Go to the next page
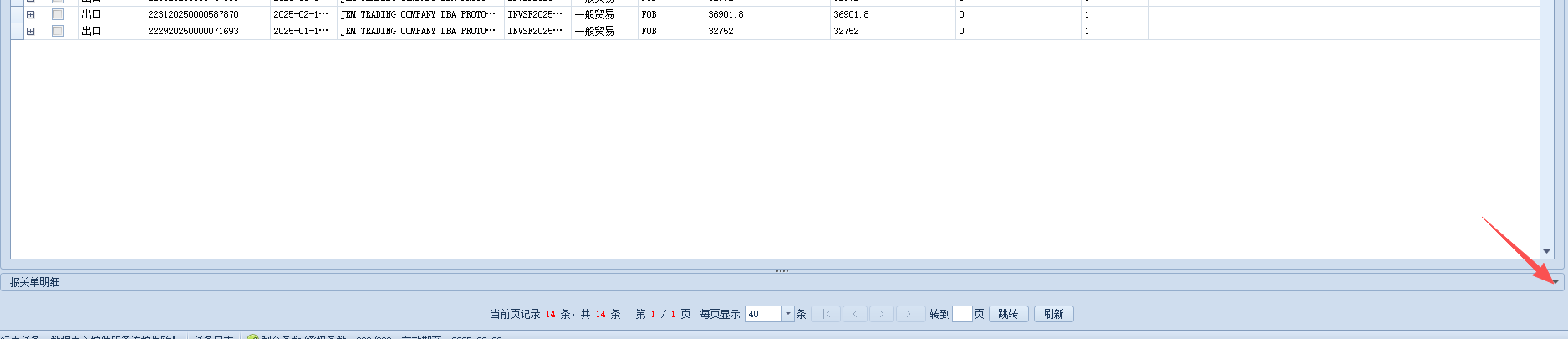 (882, 314)
